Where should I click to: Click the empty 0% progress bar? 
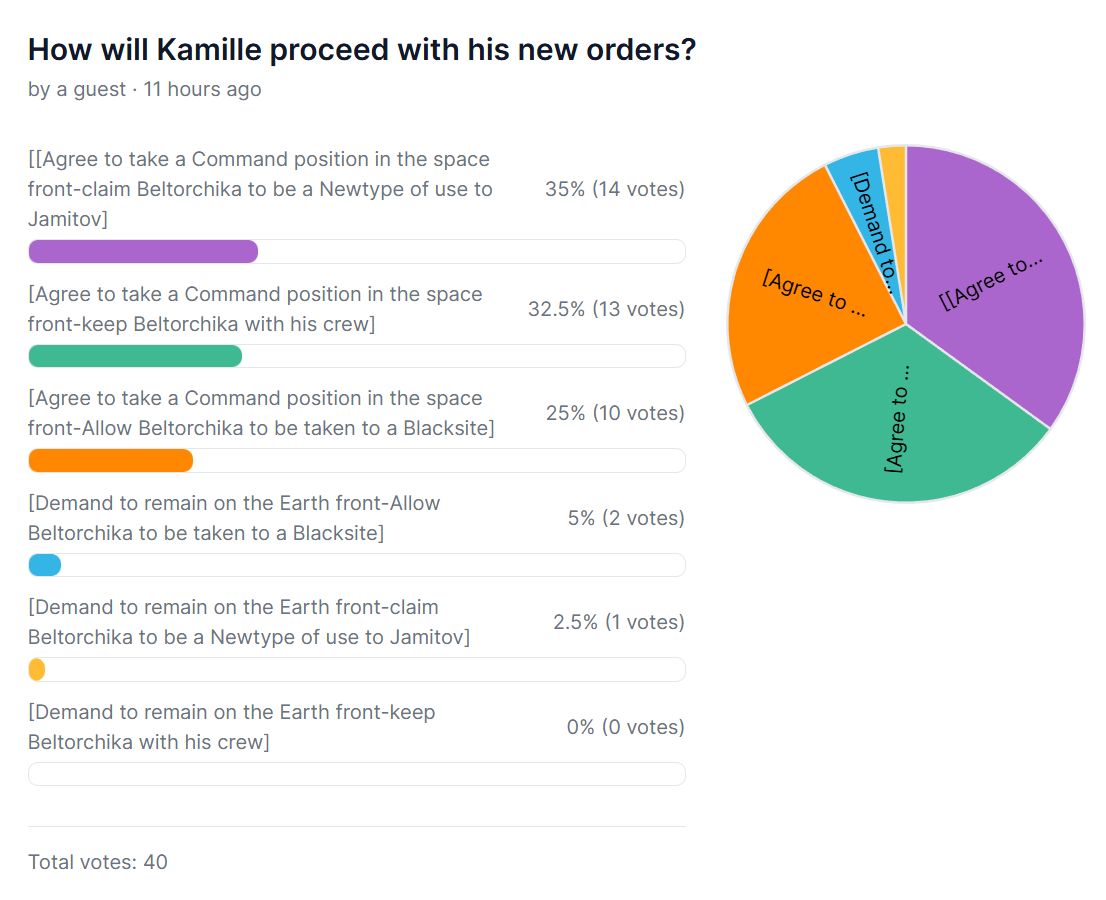coord(356,774)
